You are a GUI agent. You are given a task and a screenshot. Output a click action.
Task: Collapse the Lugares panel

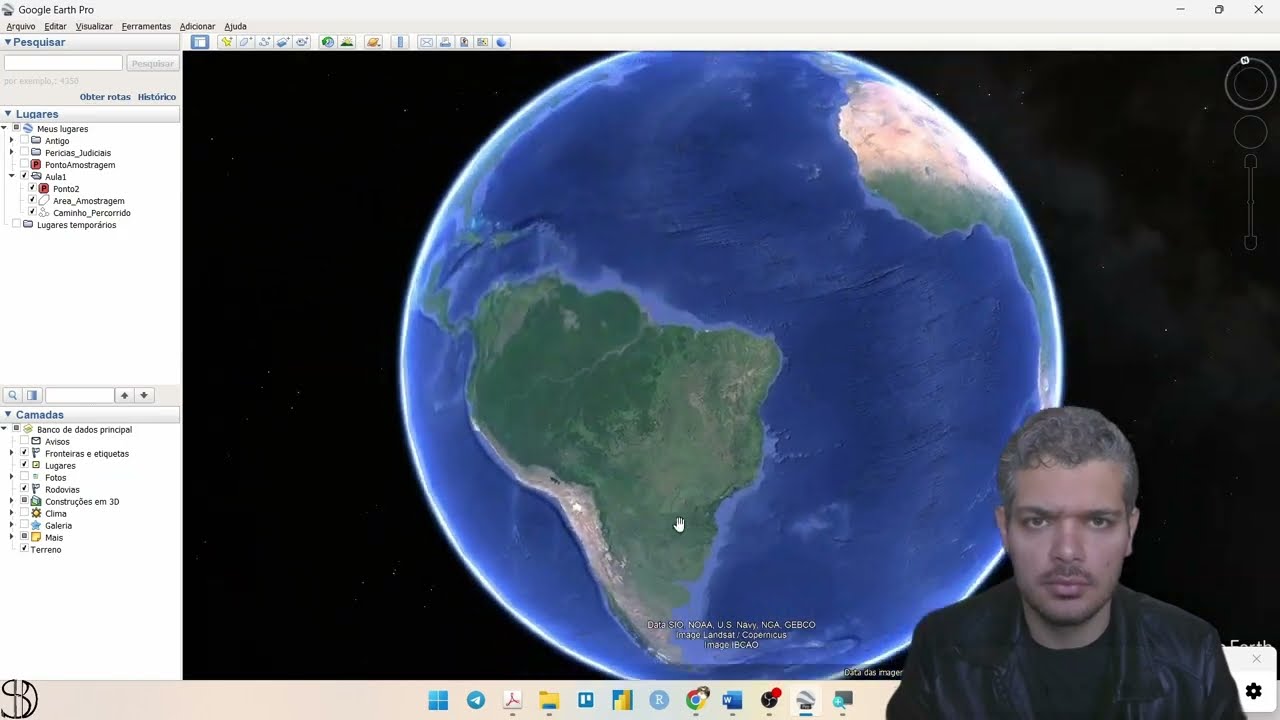(x=8, y=114)
